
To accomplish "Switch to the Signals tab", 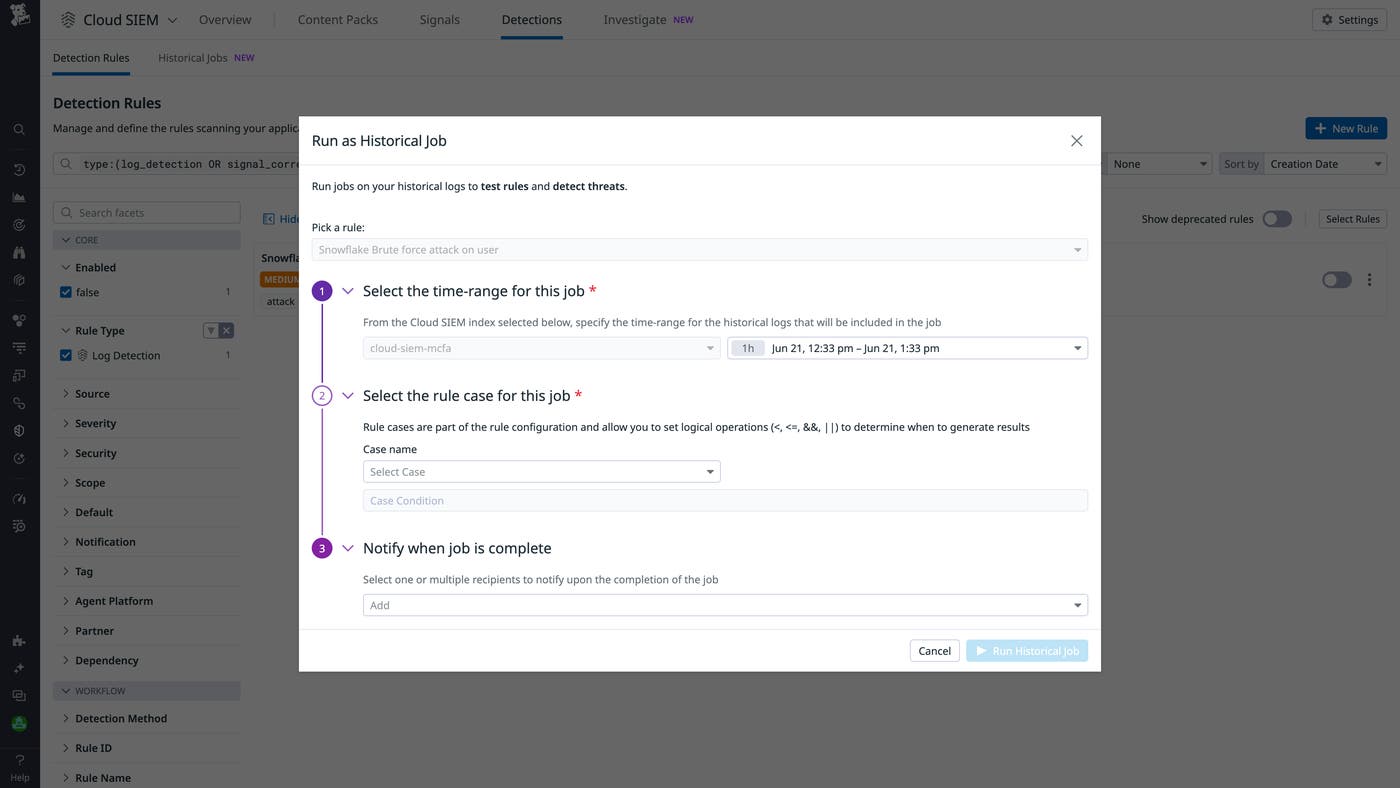I will point(440,20).
